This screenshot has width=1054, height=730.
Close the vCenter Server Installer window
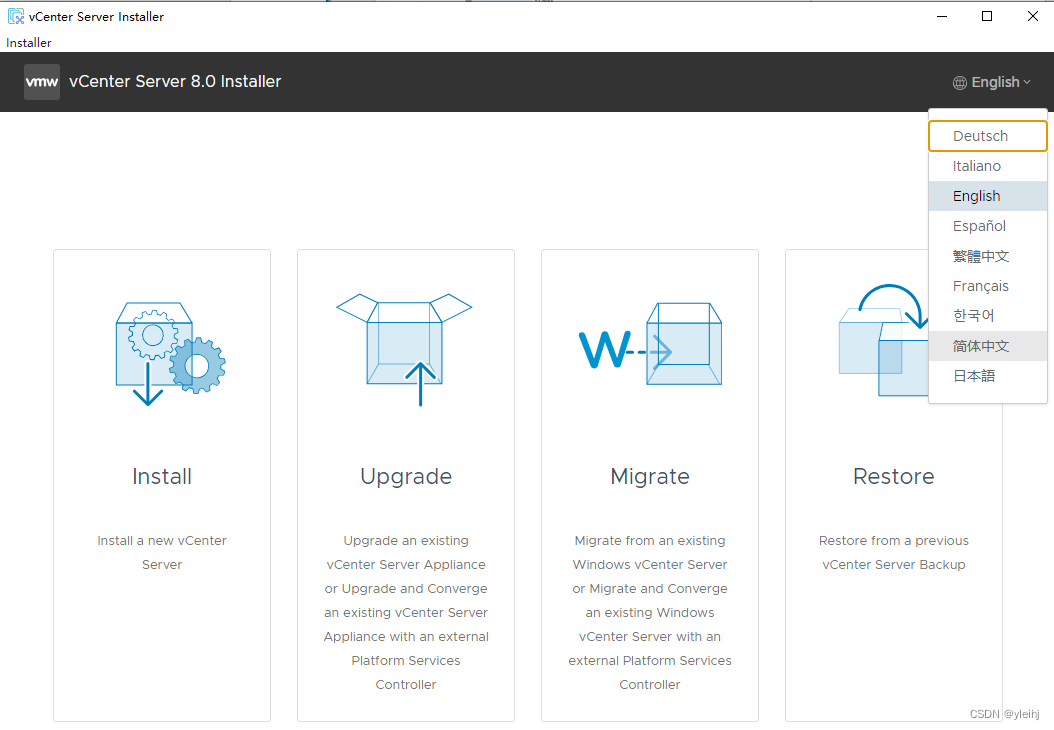(1032, 16)
